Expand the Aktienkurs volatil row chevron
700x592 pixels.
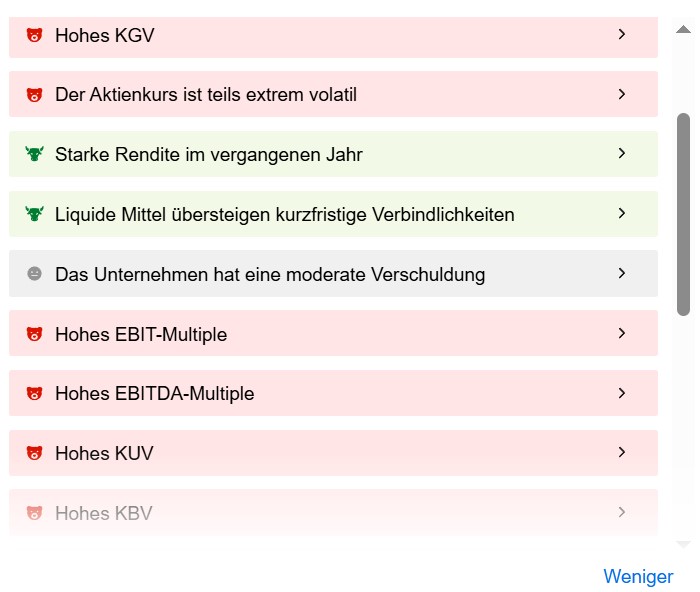(621, 94)
